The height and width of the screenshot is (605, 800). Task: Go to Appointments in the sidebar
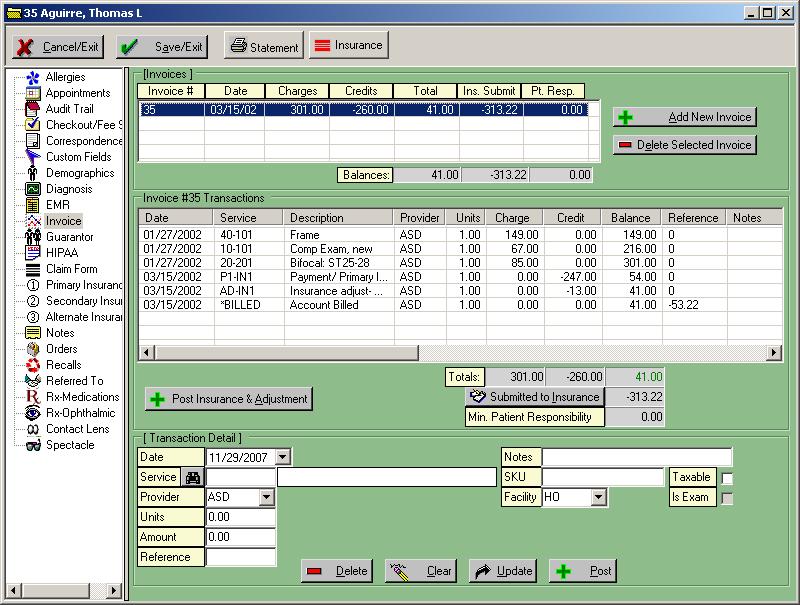pos(78,93)
